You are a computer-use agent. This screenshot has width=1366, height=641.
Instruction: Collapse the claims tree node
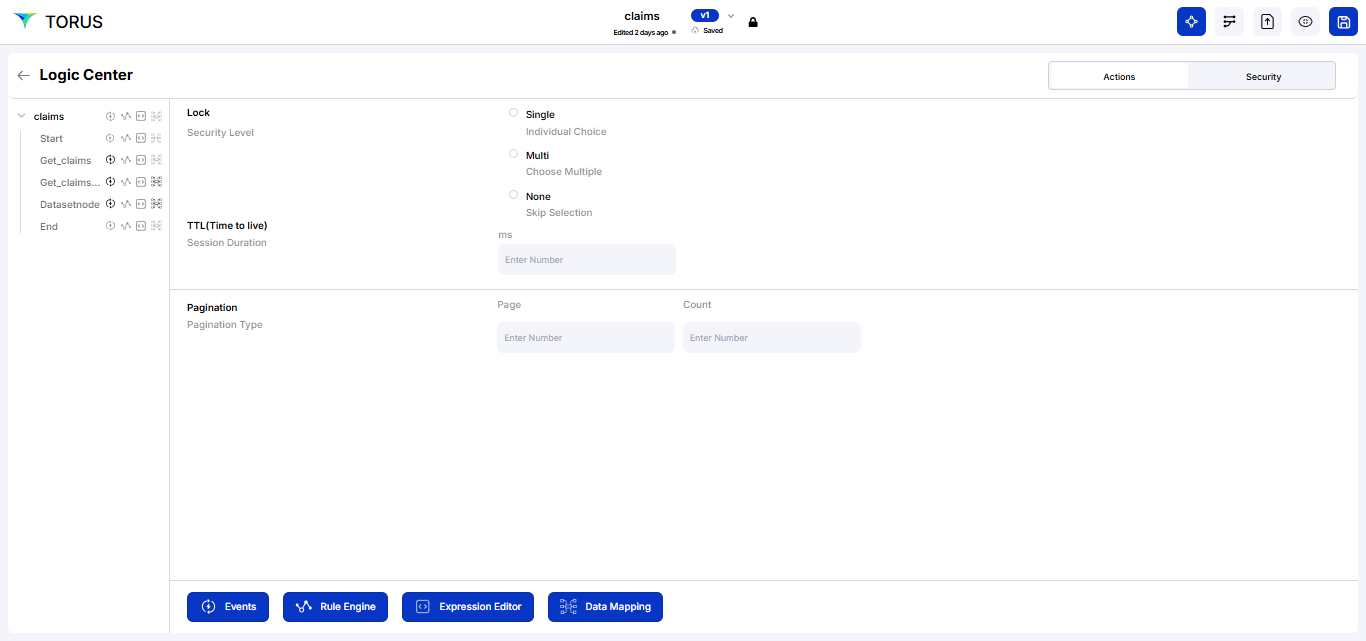click(x=22, y=116)
